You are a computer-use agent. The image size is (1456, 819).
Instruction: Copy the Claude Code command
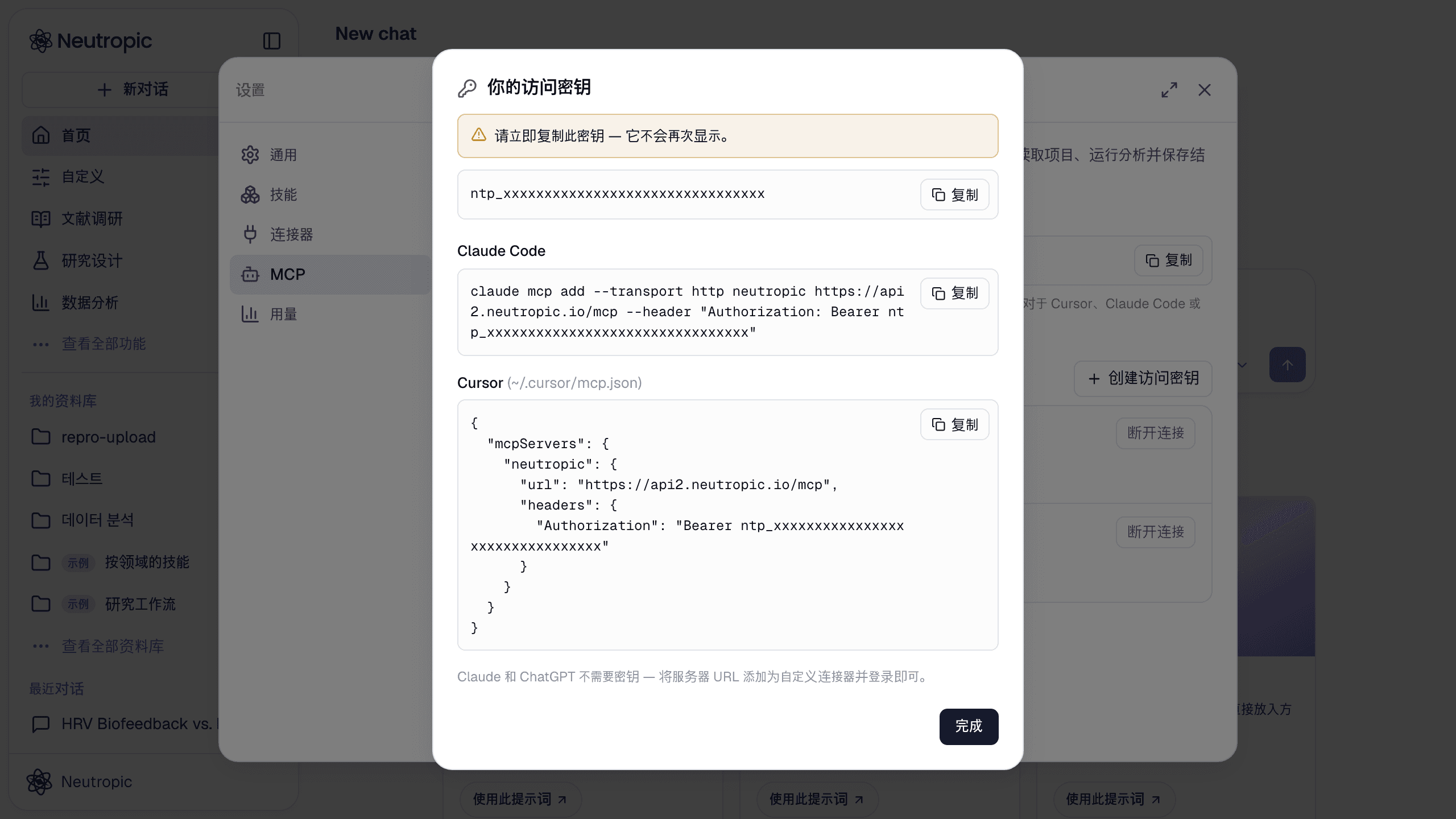tap(954, 293)
